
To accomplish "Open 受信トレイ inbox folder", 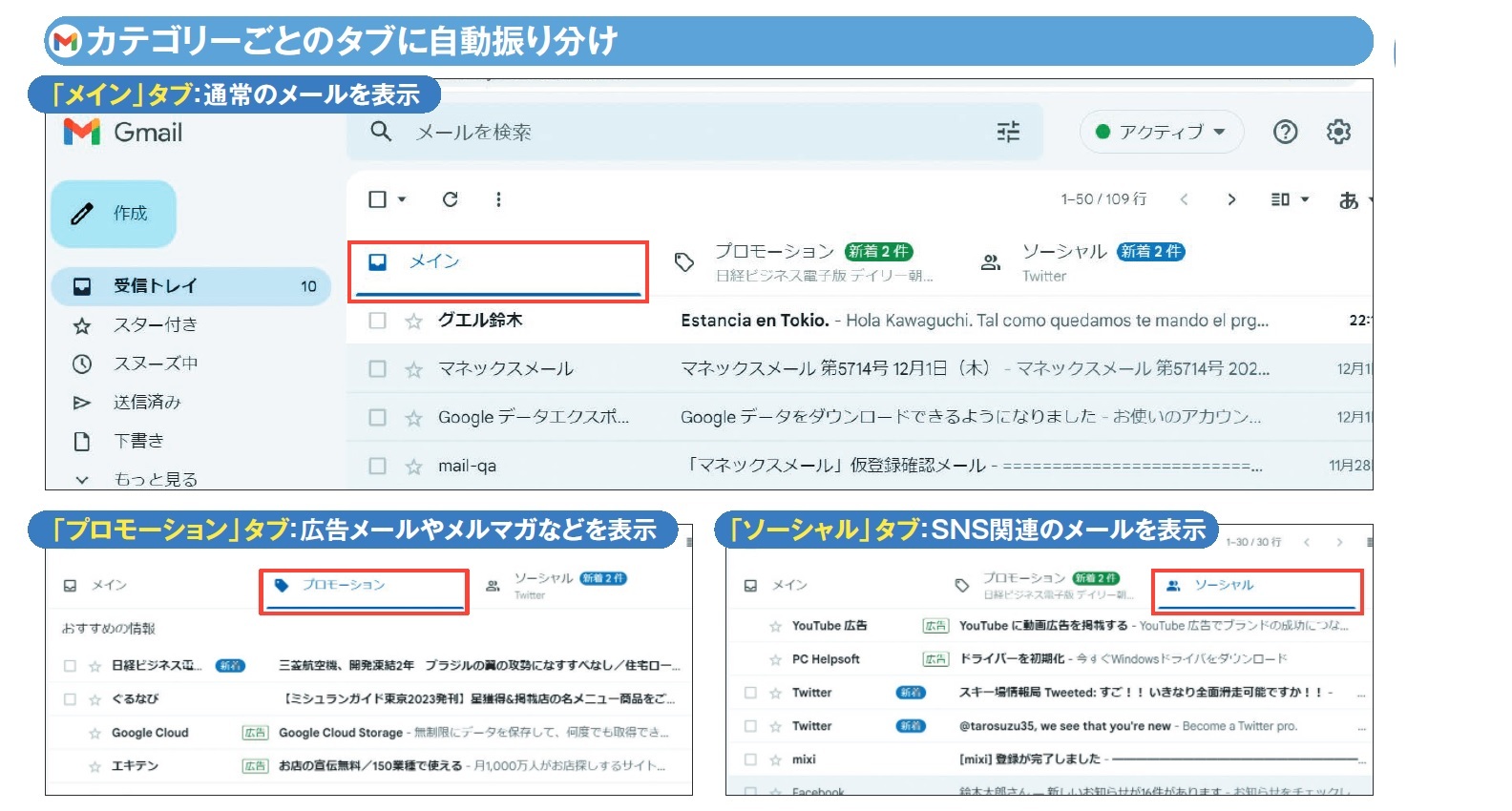I will pyautogui.click(x=191, y=286).
